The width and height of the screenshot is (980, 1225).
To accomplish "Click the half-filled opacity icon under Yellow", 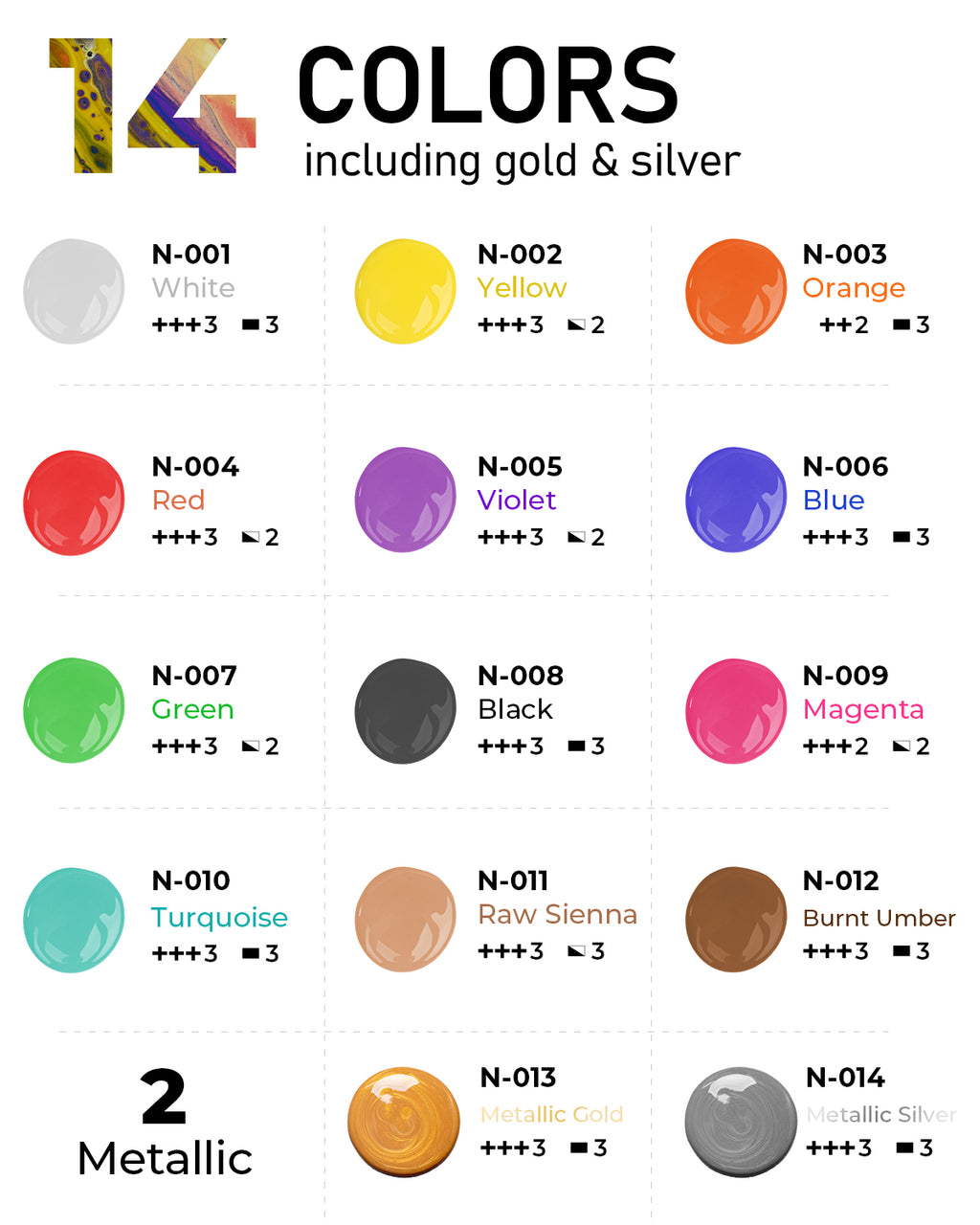I will pyautogui.click(x=576, y=325).
